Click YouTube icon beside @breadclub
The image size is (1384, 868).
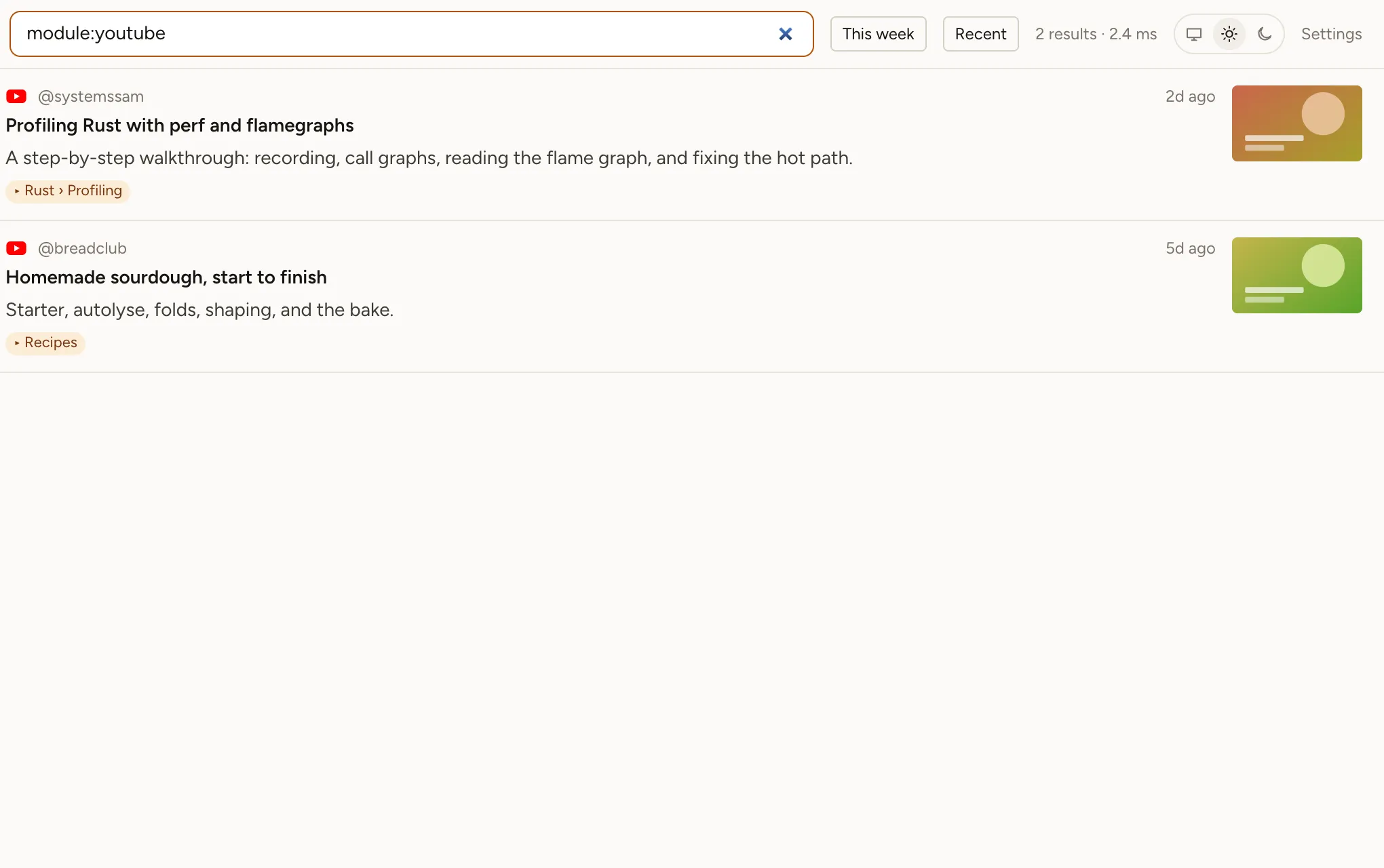click(16, 248)
